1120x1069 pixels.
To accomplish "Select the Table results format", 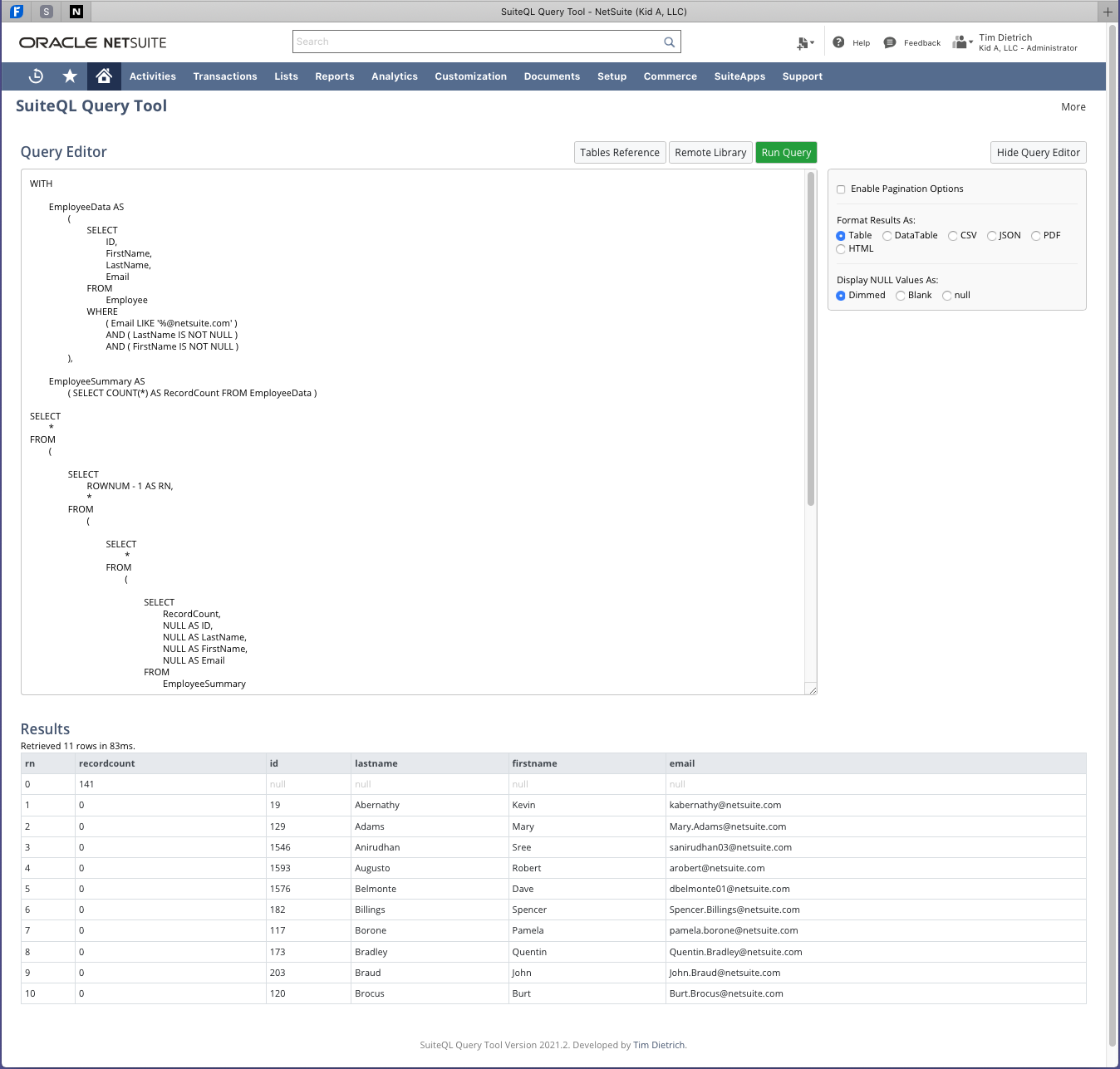I will pyautogui.click(x=841, y=236).
